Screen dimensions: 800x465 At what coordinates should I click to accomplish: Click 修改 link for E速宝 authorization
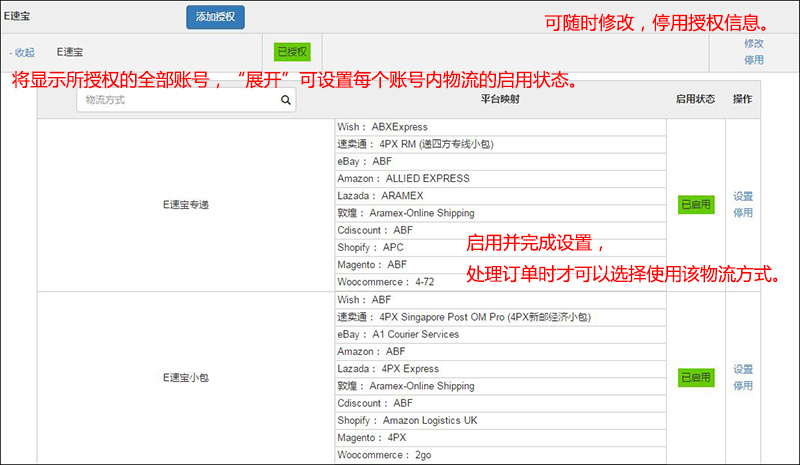(x=754, y=43)
